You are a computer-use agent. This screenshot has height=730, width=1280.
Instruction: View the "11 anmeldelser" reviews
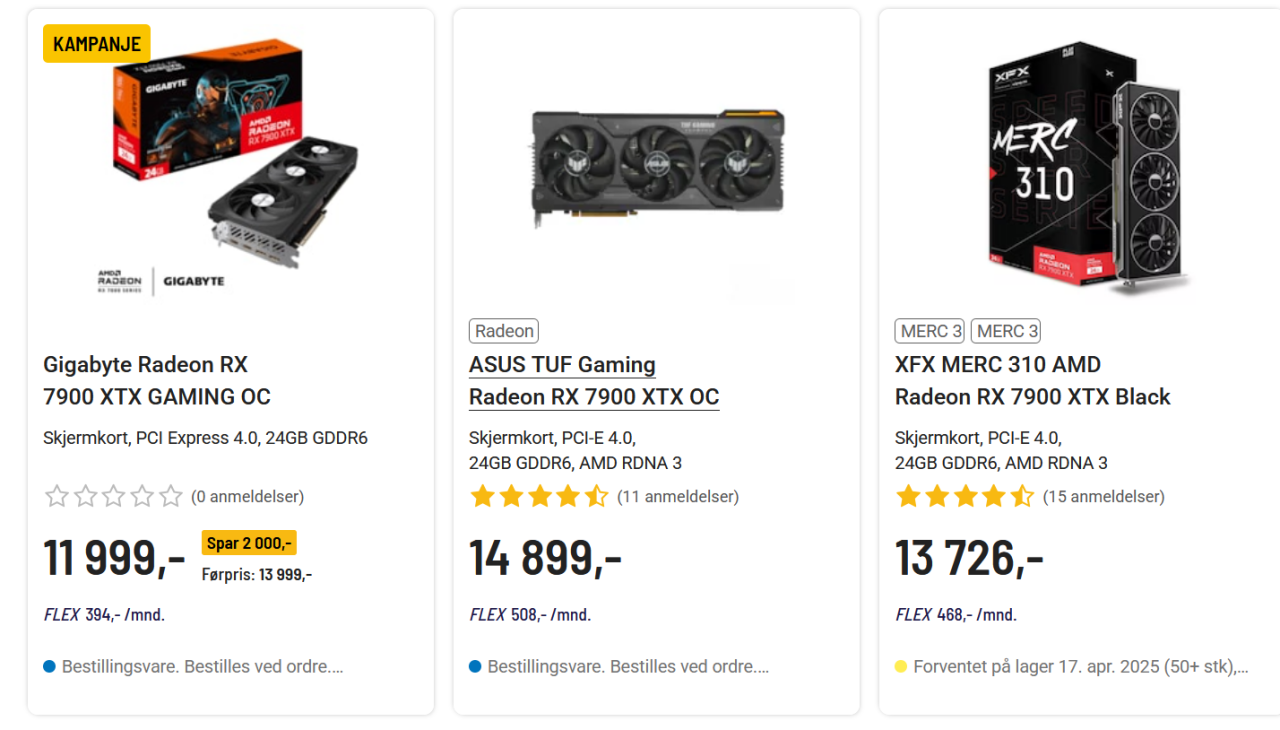point(677,496)
